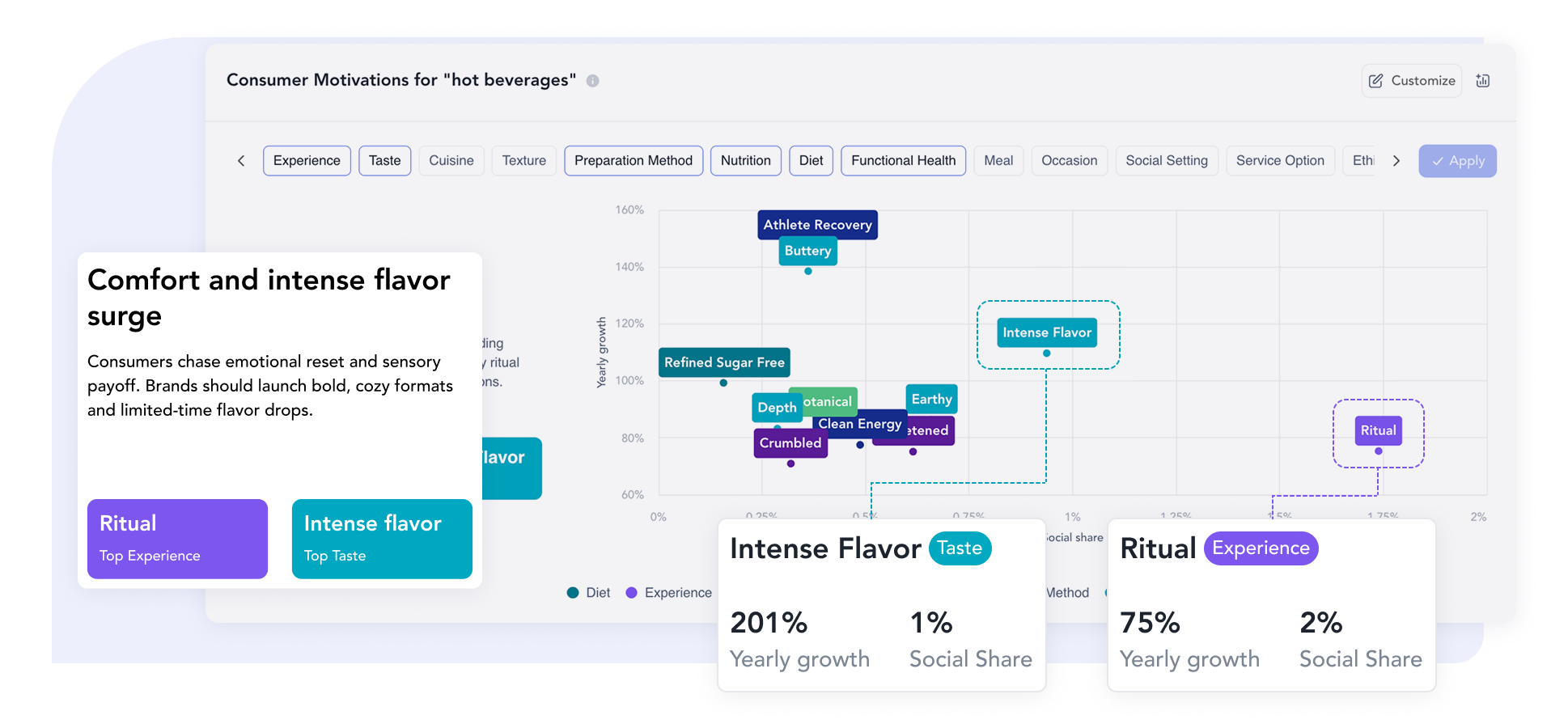Screen dimensions: 1568x728
Task: Enable the Texture category chip
Action: pos(523,161)
